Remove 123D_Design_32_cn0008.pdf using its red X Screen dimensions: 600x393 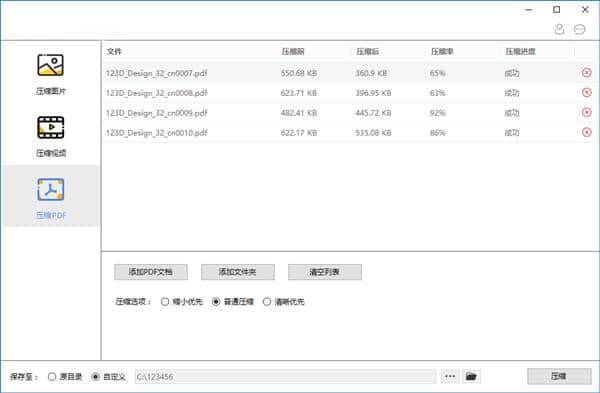[587, 93]
